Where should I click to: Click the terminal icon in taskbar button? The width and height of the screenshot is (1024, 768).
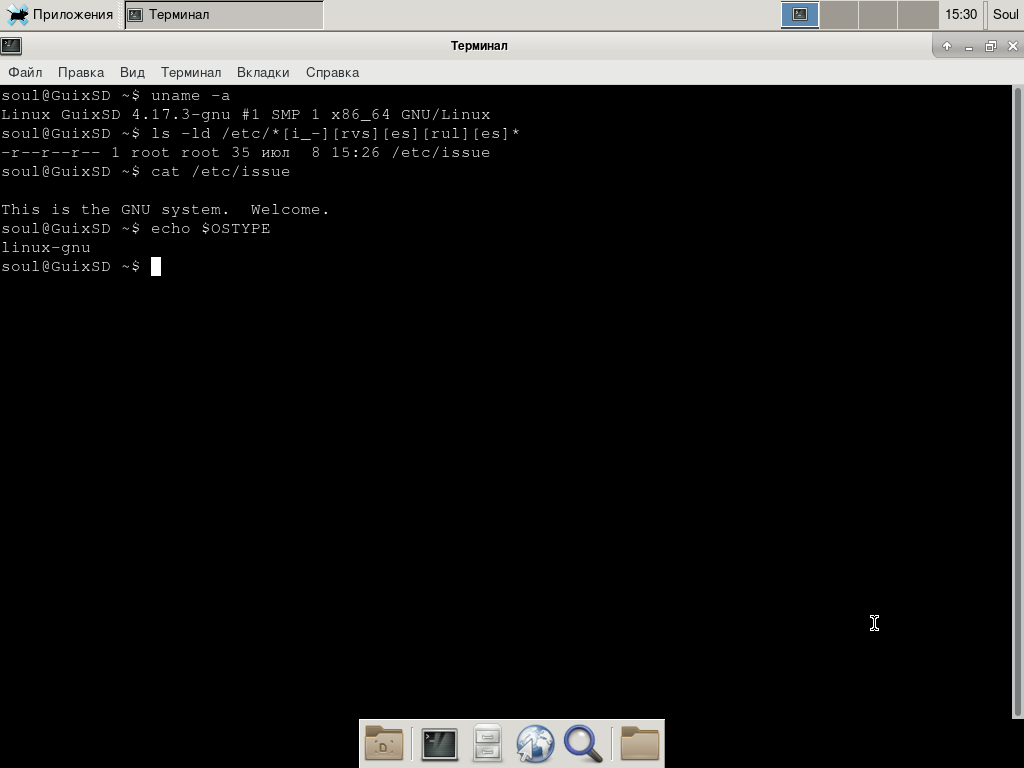click(x=135, y=14)
